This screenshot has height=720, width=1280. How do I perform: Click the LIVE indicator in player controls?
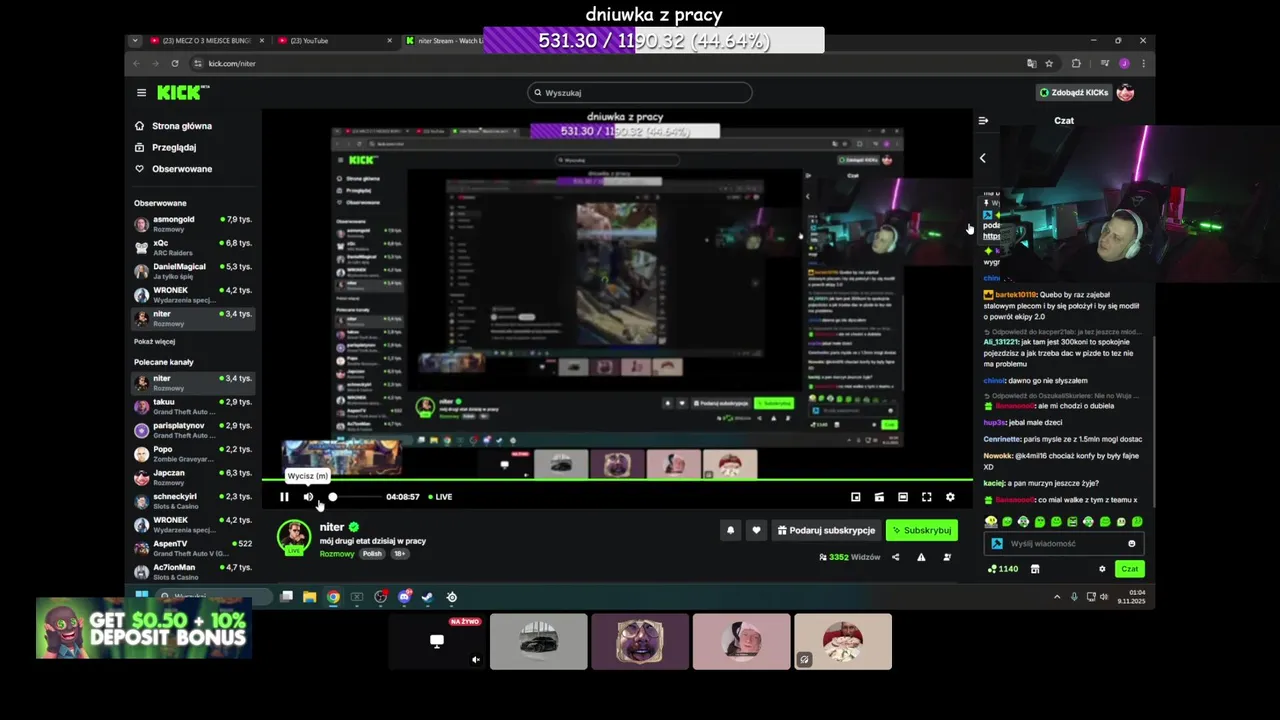pos(440,497)
